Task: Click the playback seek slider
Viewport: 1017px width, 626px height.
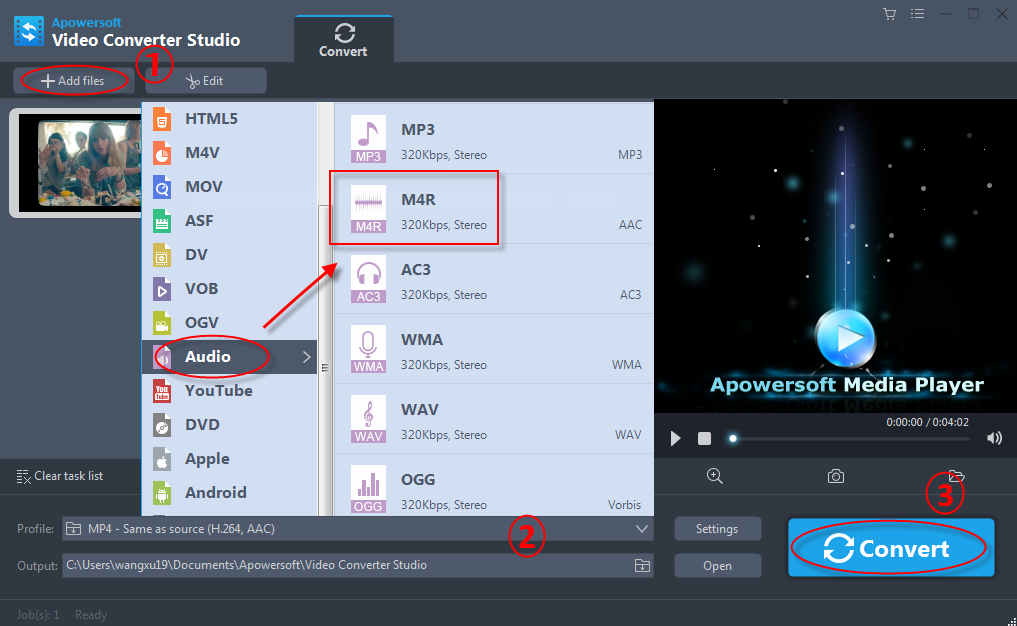Action: tap(850, 438)
